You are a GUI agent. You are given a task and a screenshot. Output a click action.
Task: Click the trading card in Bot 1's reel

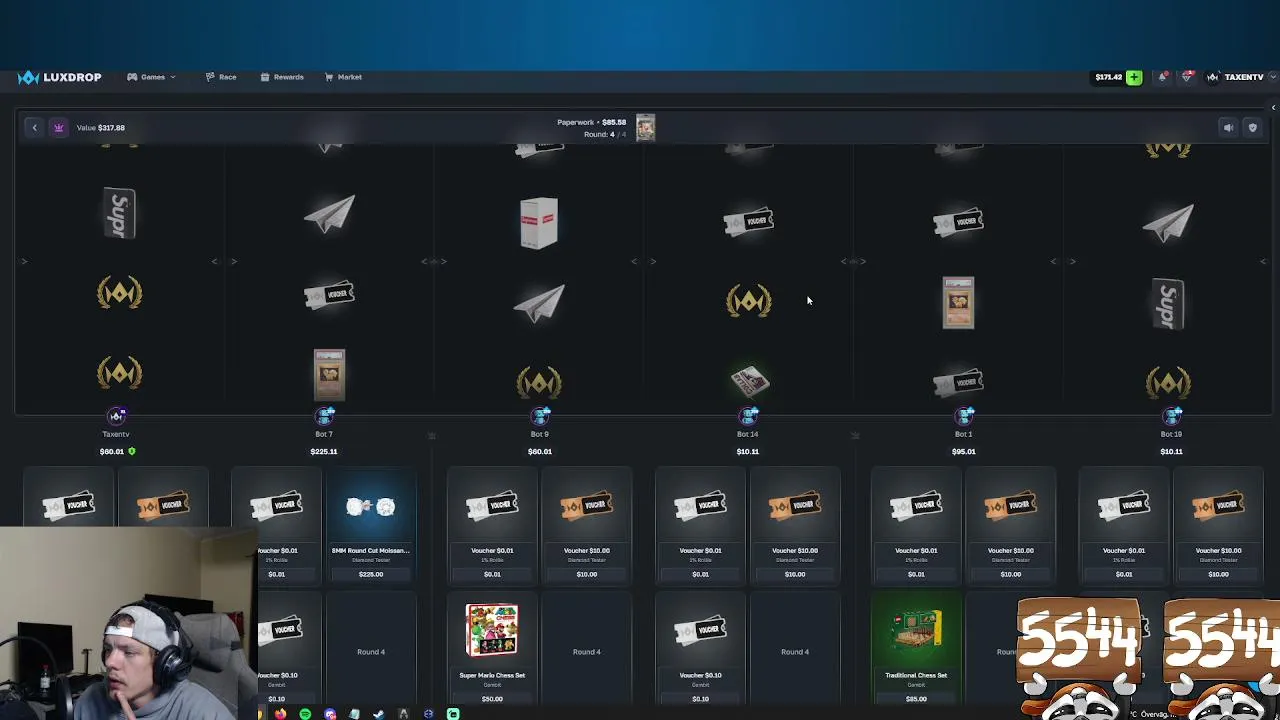coord(958,302)
